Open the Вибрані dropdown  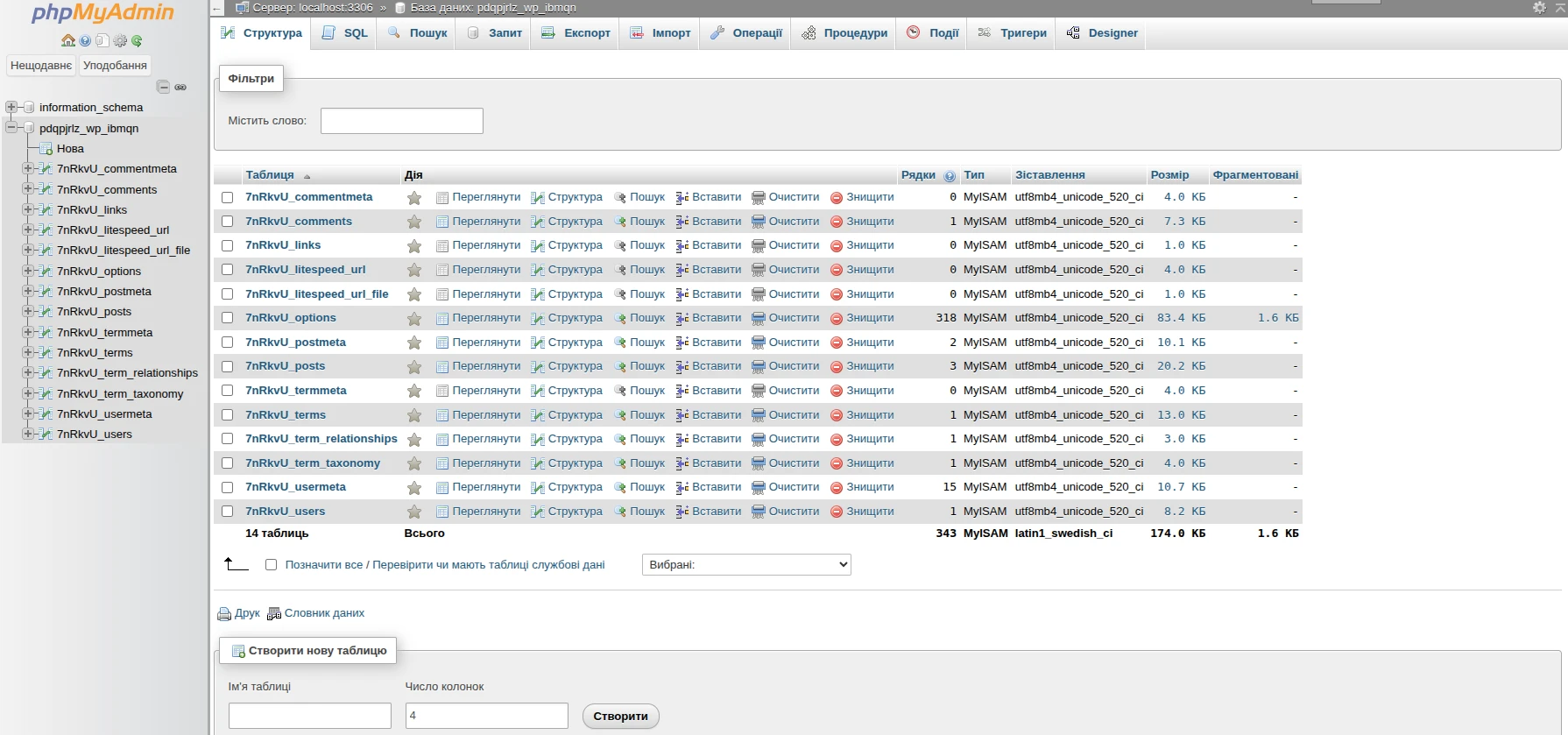point(746,565)
